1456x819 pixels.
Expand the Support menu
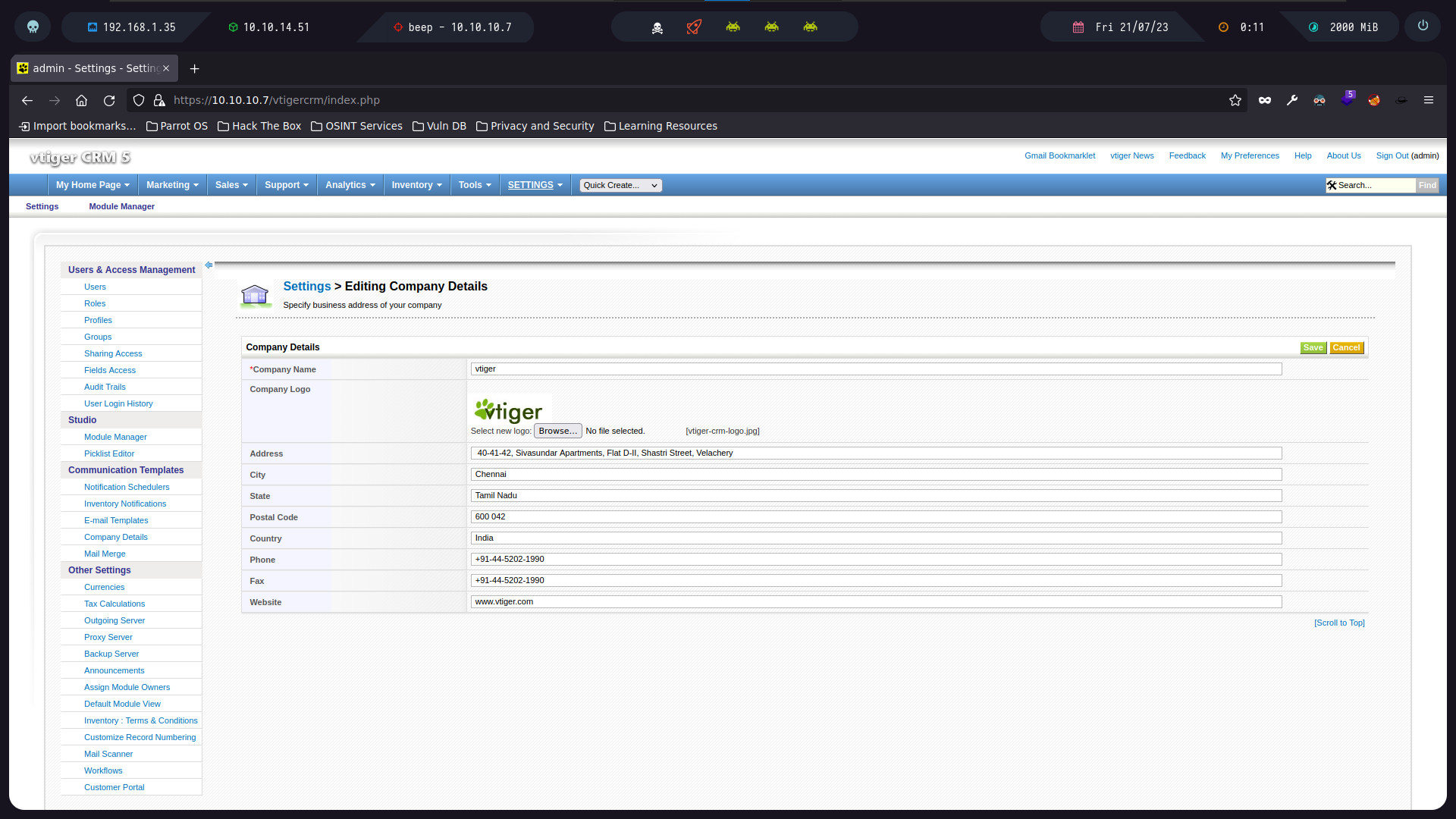click(x=287, y=185)
